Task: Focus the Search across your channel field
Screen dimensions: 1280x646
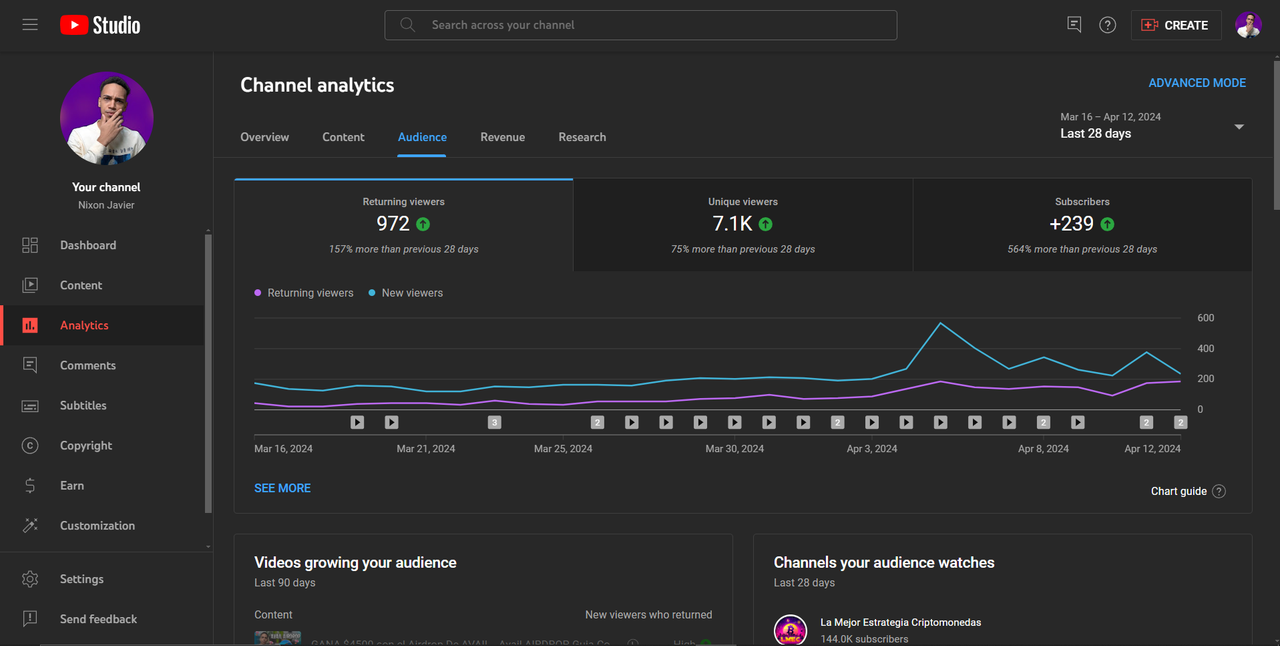Action: [640, 25]
